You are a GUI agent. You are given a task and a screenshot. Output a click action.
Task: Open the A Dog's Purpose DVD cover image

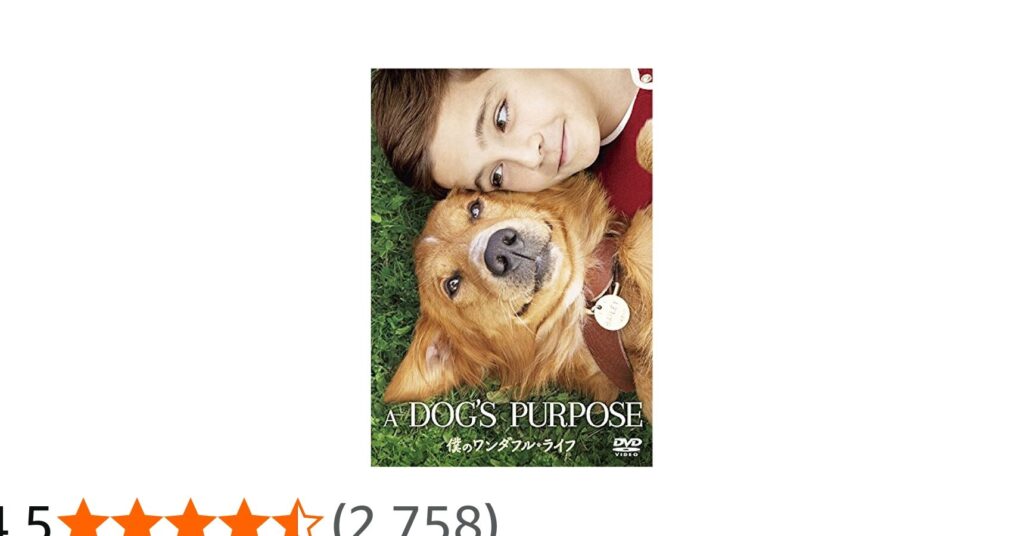pos(511,267)
